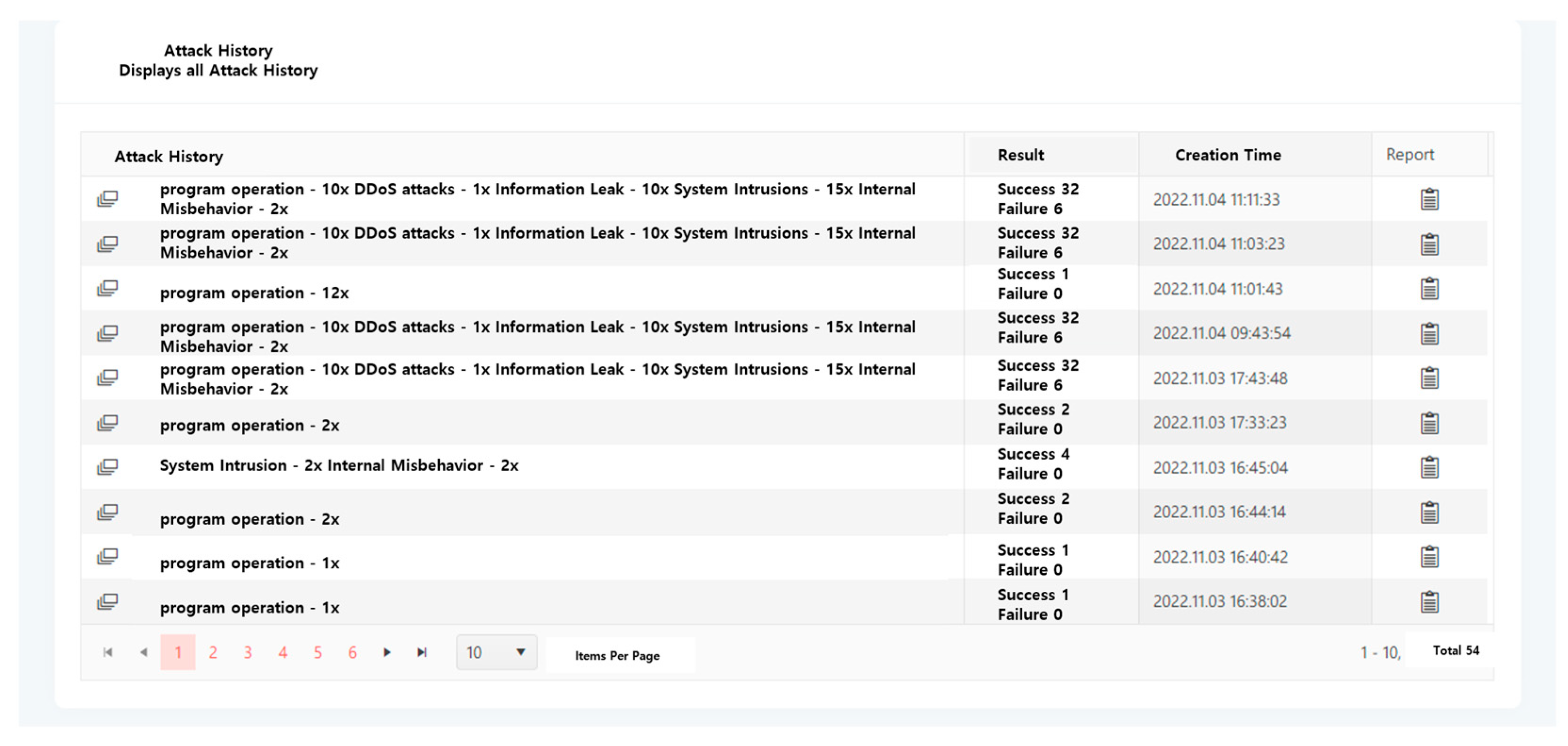
Task: Jump to last page button
Action: (421, 652)
